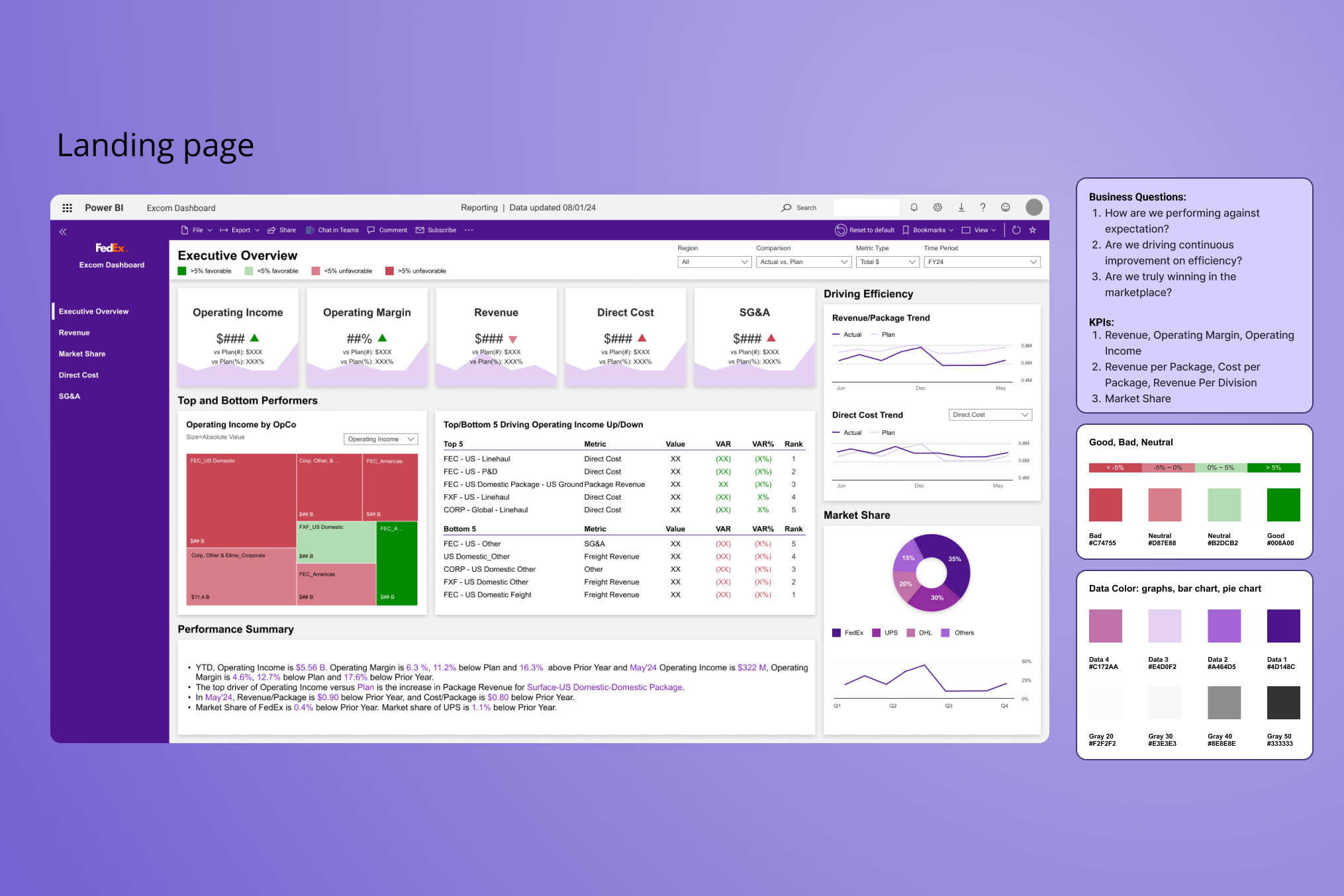Go to Market Share page in sidebar

(x=82, y=354)
